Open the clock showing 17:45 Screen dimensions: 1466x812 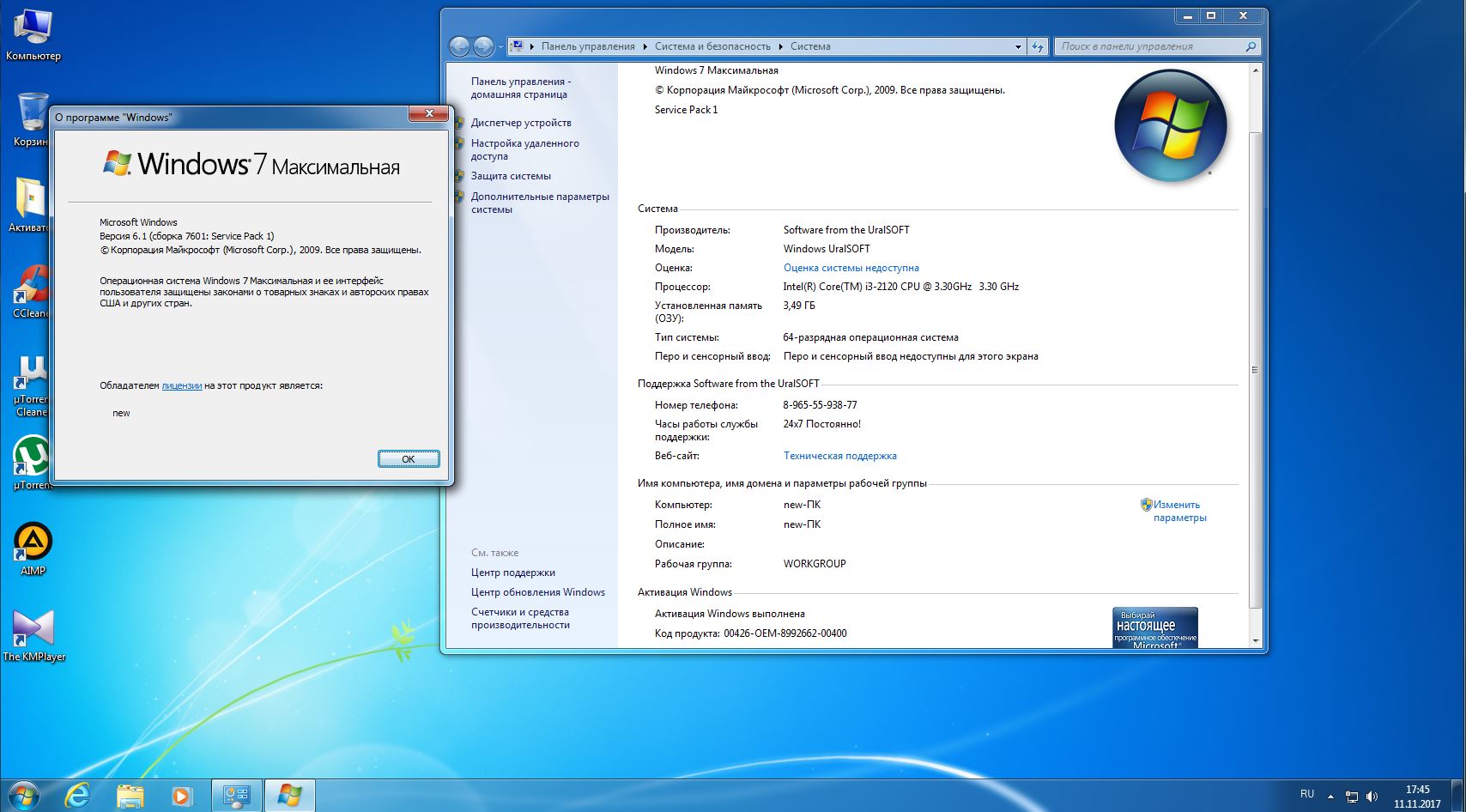[1417, 790]
